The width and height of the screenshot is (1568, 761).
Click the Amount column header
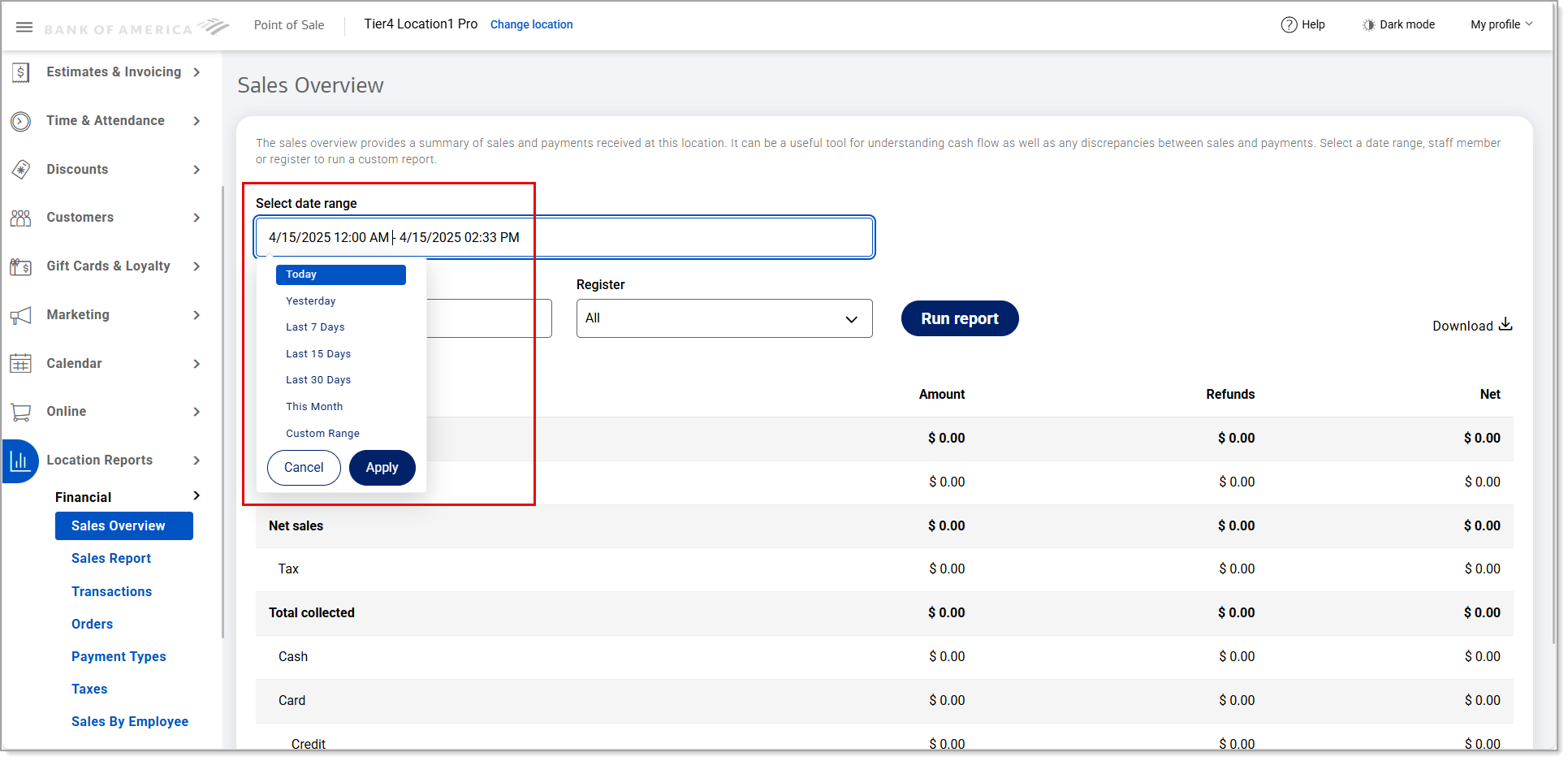pyautogui.click(x=942, y=395)
